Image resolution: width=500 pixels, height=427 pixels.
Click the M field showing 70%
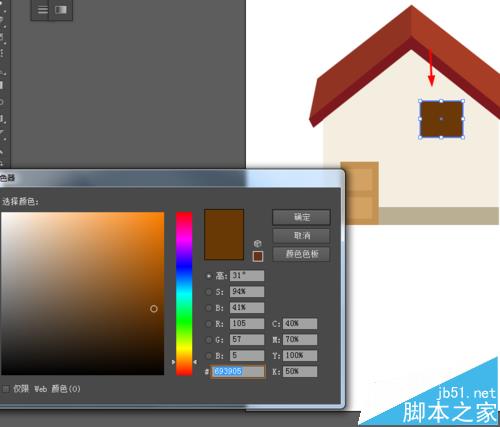point(300,340)
